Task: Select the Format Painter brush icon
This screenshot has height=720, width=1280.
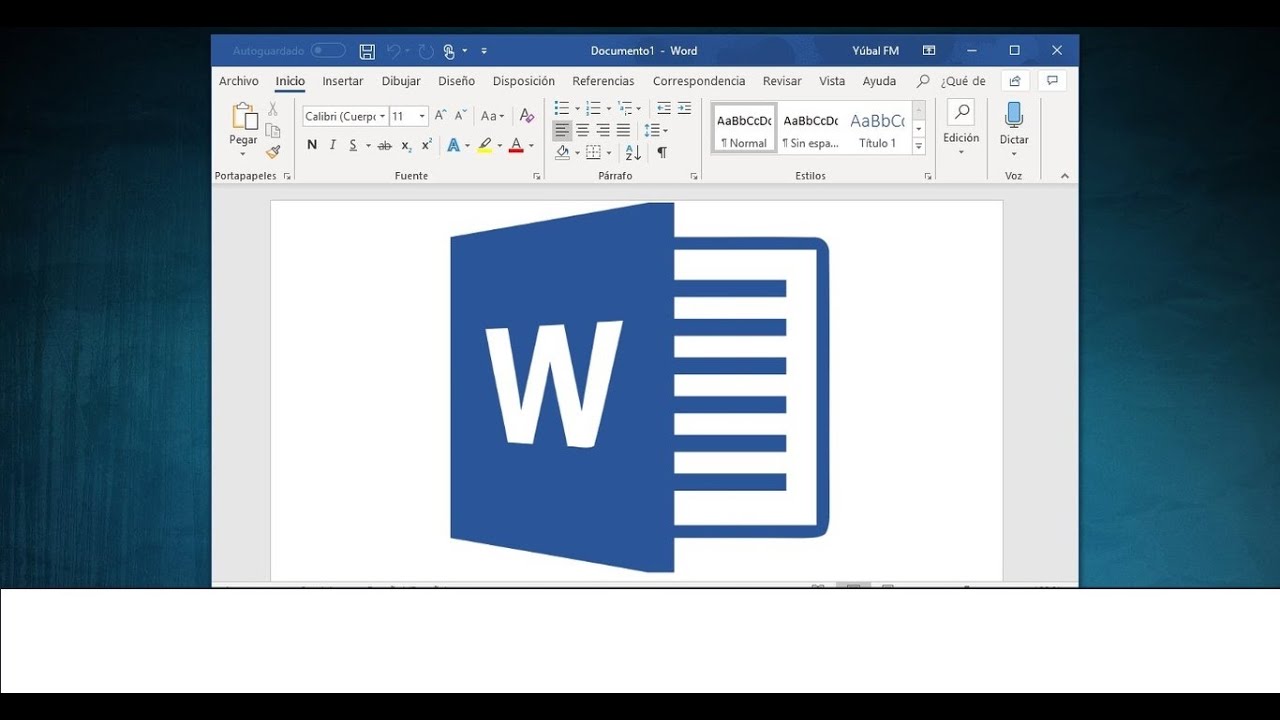Action: (273, 152)
